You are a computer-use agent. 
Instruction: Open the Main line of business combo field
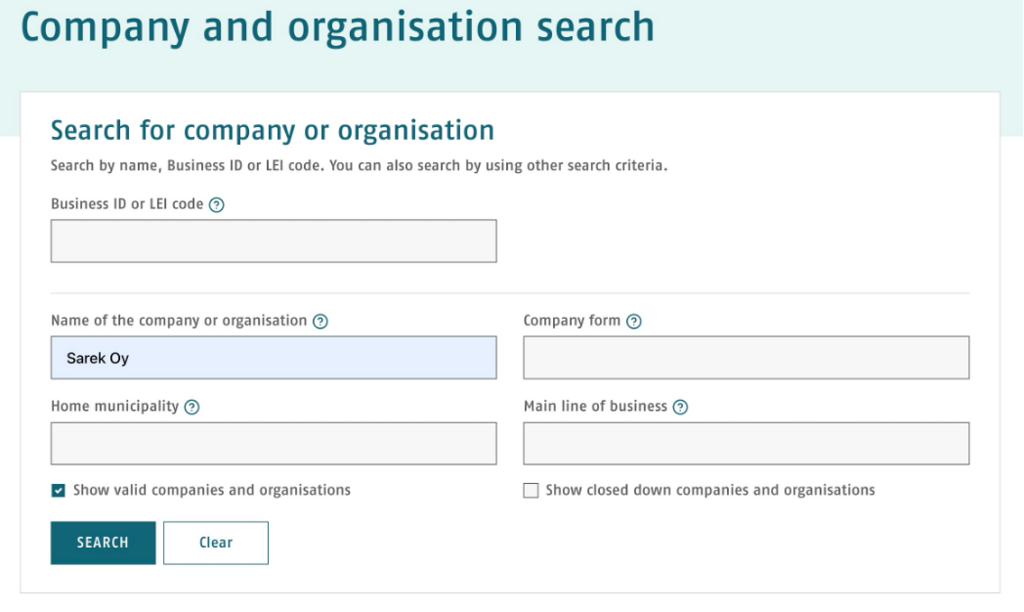[746, 443]
